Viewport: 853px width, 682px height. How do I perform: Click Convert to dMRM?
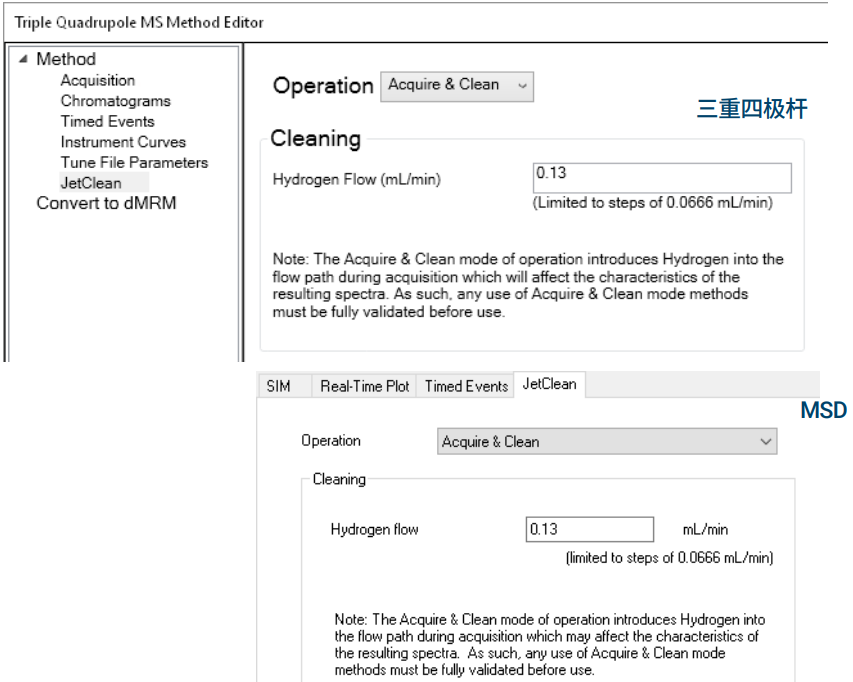[106, 203]
